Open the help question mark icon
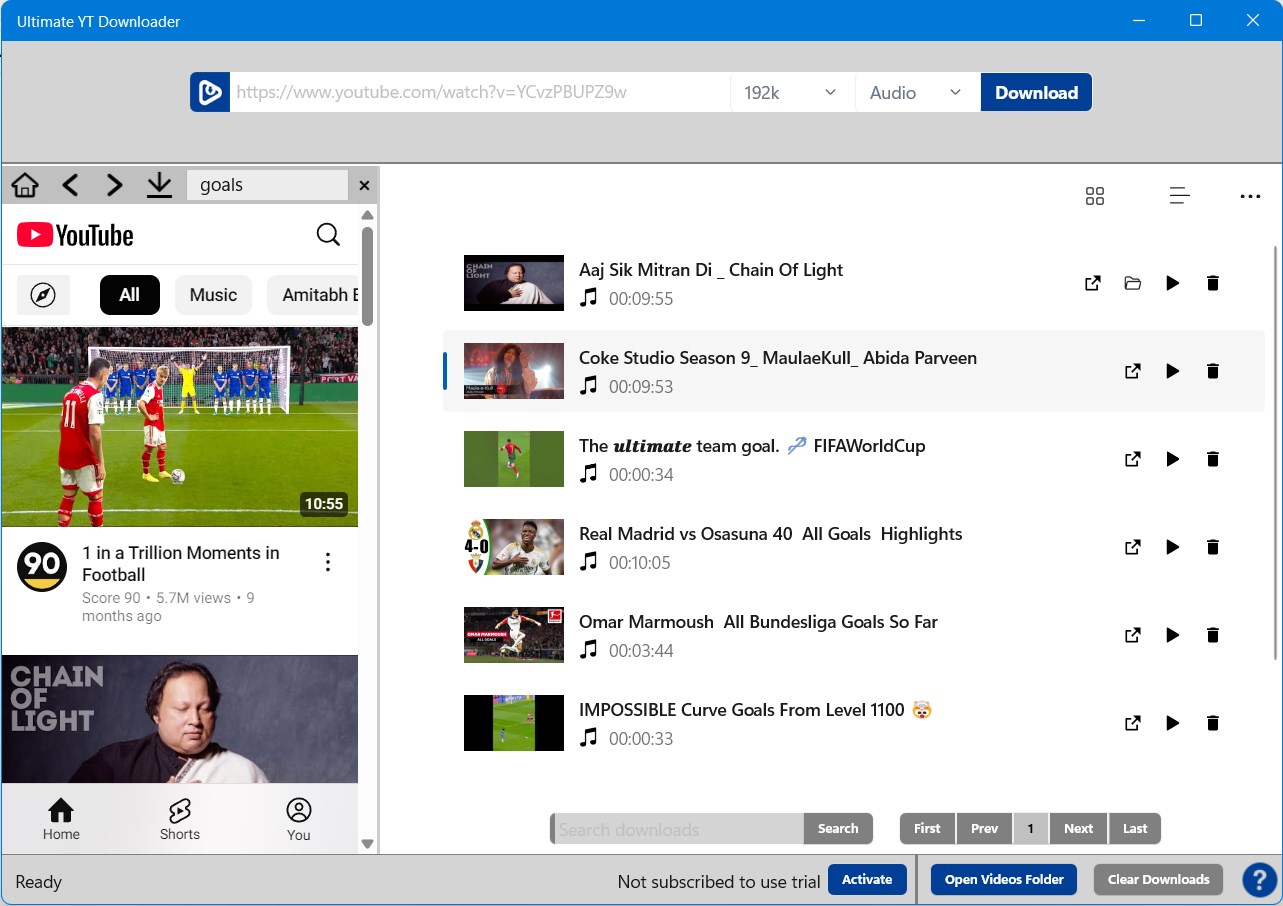The width and height of the screenshot is (1283, 906). (1260, 880)
